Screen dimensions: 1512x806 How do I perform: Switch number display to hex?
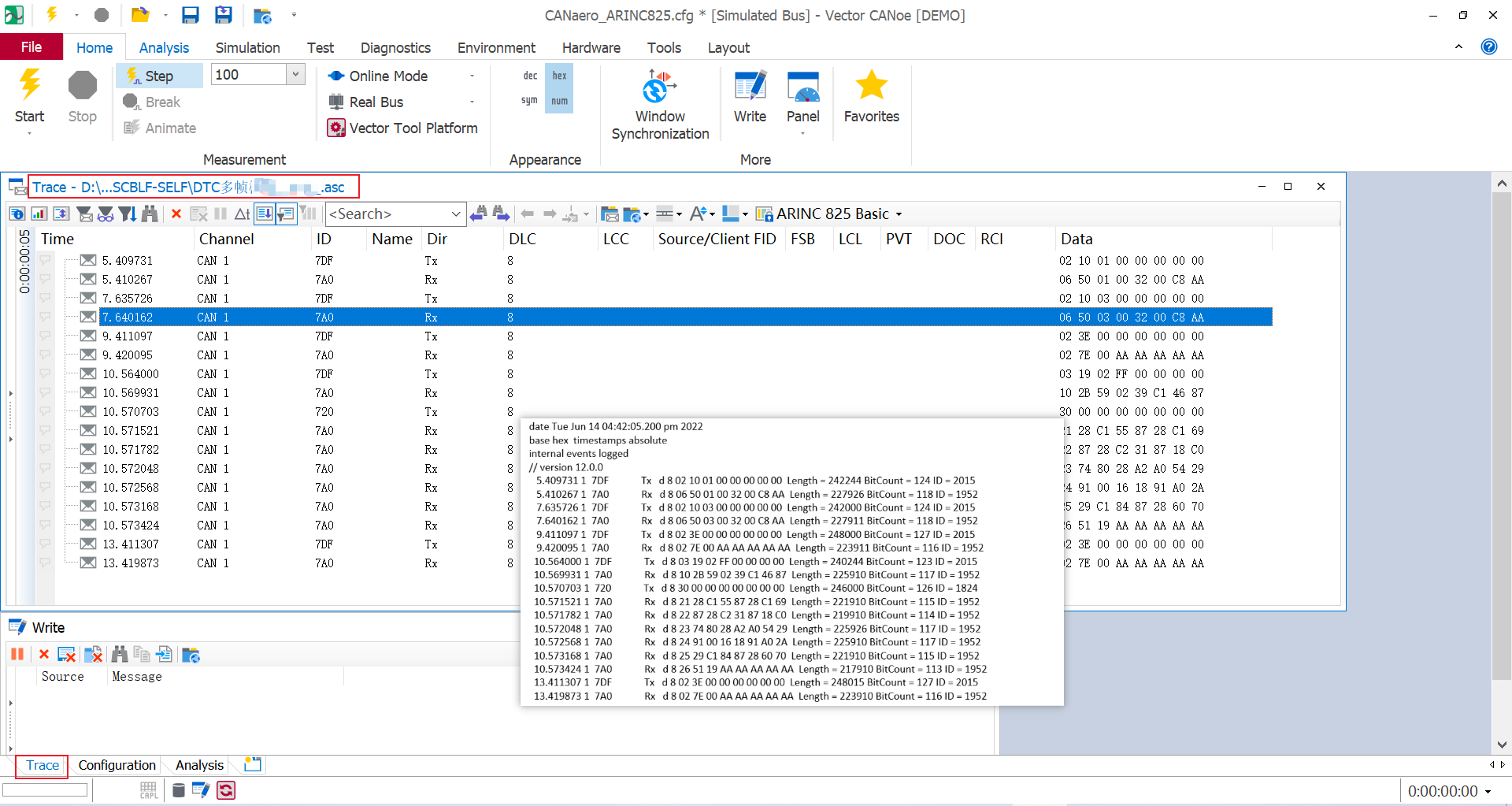pos(559,76)
